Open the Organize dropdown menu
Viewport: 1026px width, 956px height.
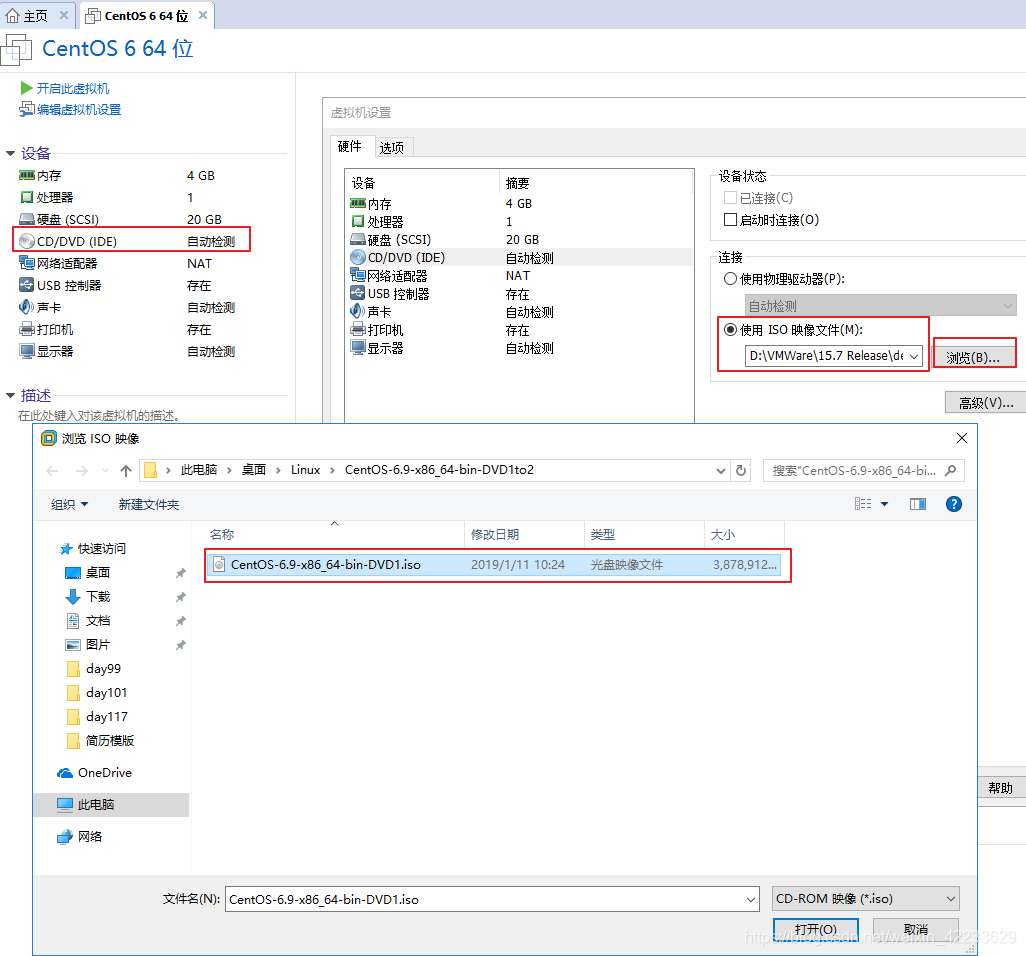point(69,505)
